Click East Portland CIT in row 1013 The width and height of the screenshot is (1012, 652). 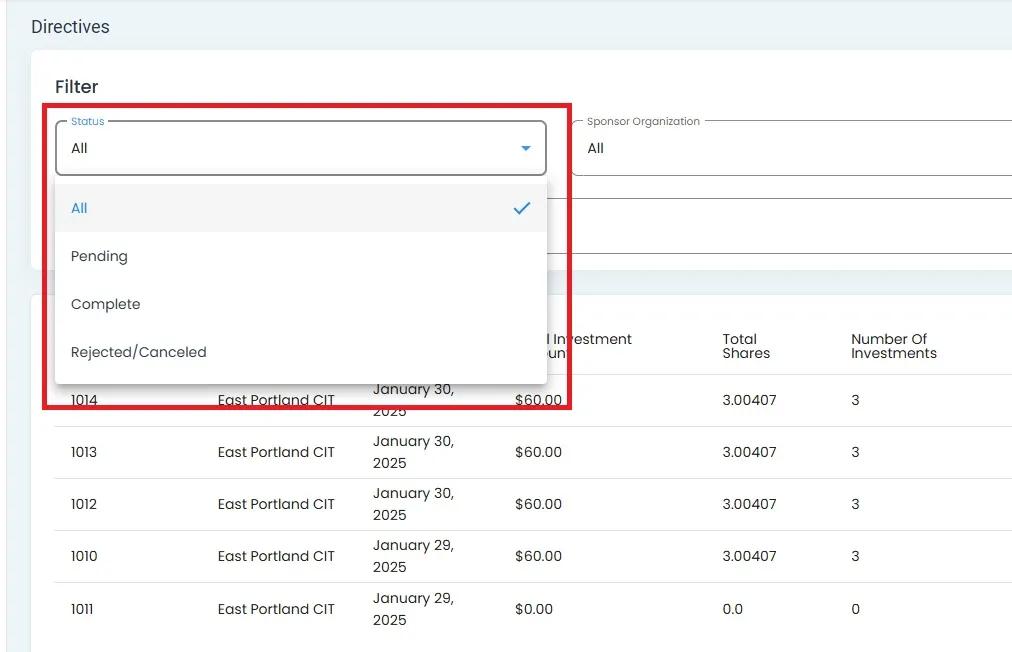click(x=276, y=452)
